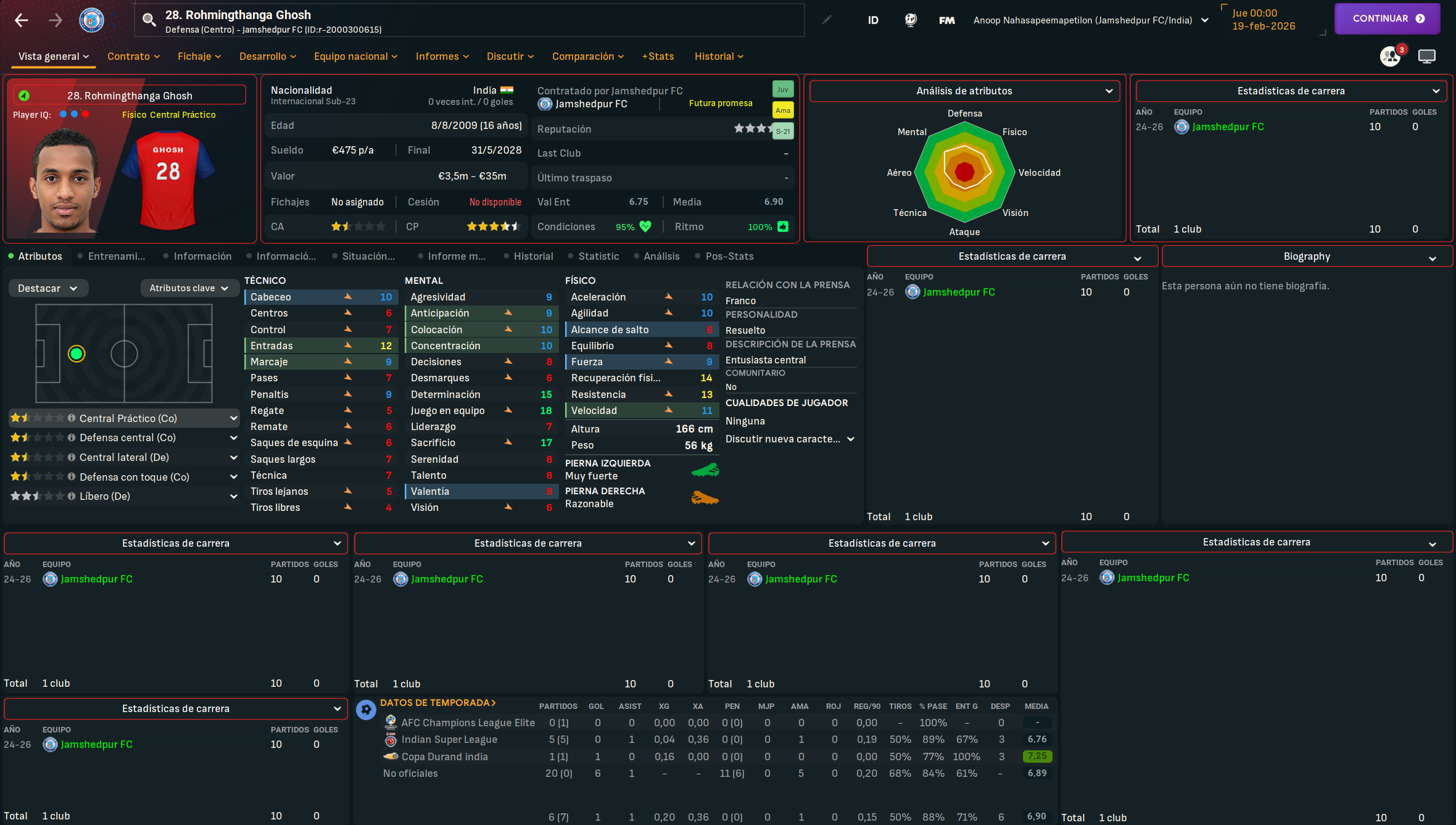The height and width of the screenshot is (825, 1456).
Task: Open the world globe icon
Action: tap(911, 20)
